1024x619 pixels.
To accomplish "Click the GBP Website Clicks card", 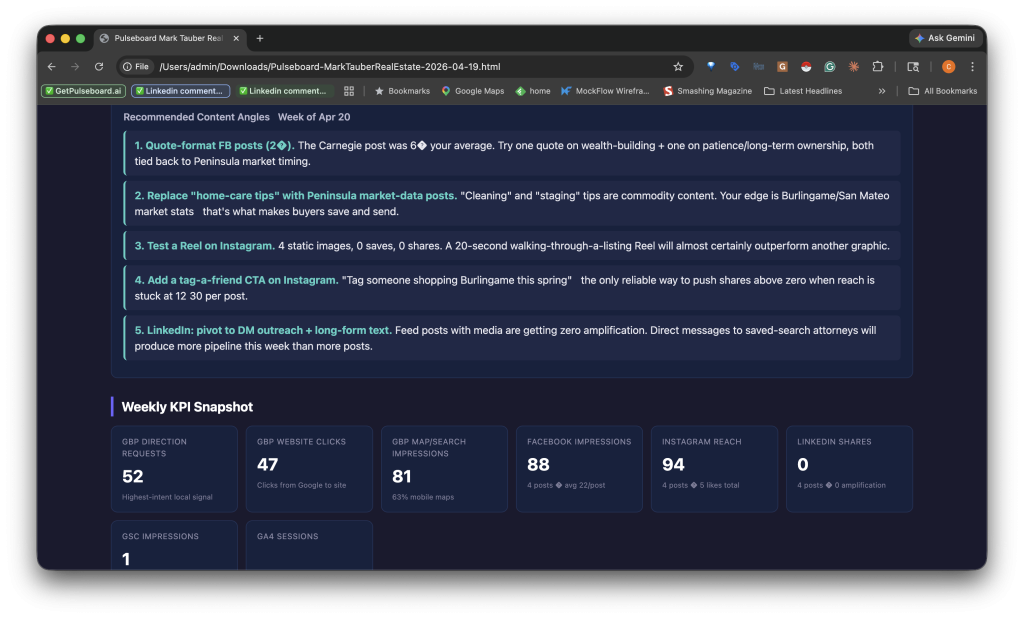I will tap(310, 469).
